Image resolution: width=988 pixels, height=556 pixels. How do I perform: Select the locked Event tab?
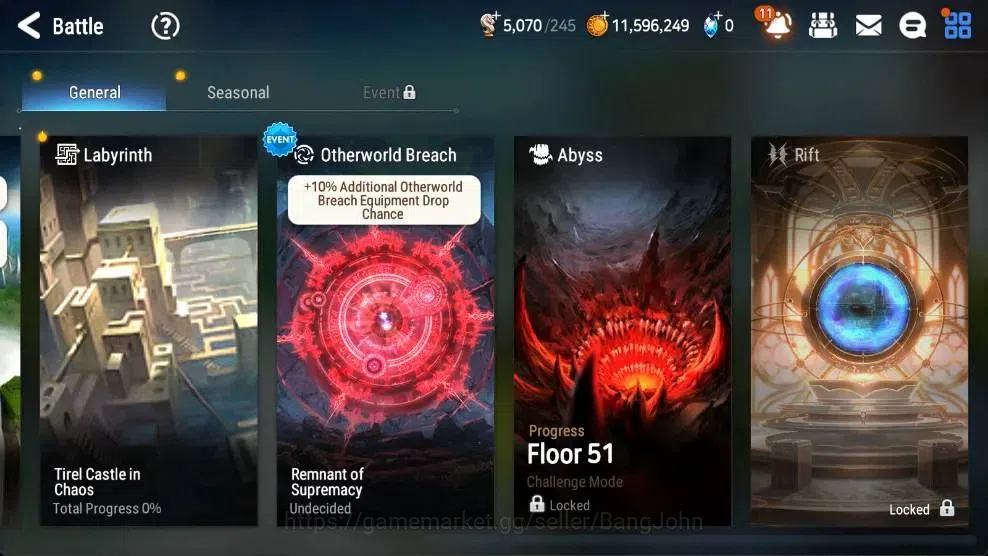[x=389, y=93]
